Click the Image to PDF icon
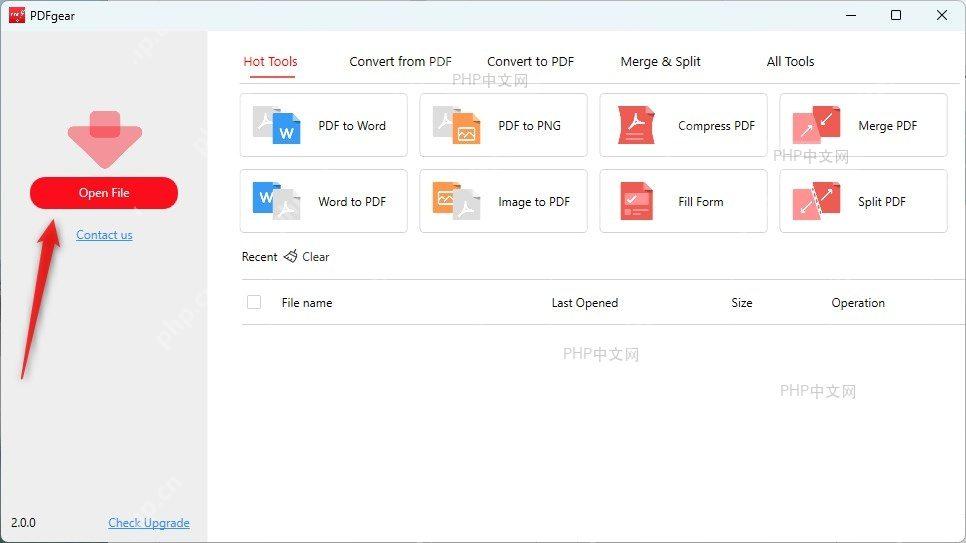The height and width of the screenshot is (543, 966). (457, 201)
